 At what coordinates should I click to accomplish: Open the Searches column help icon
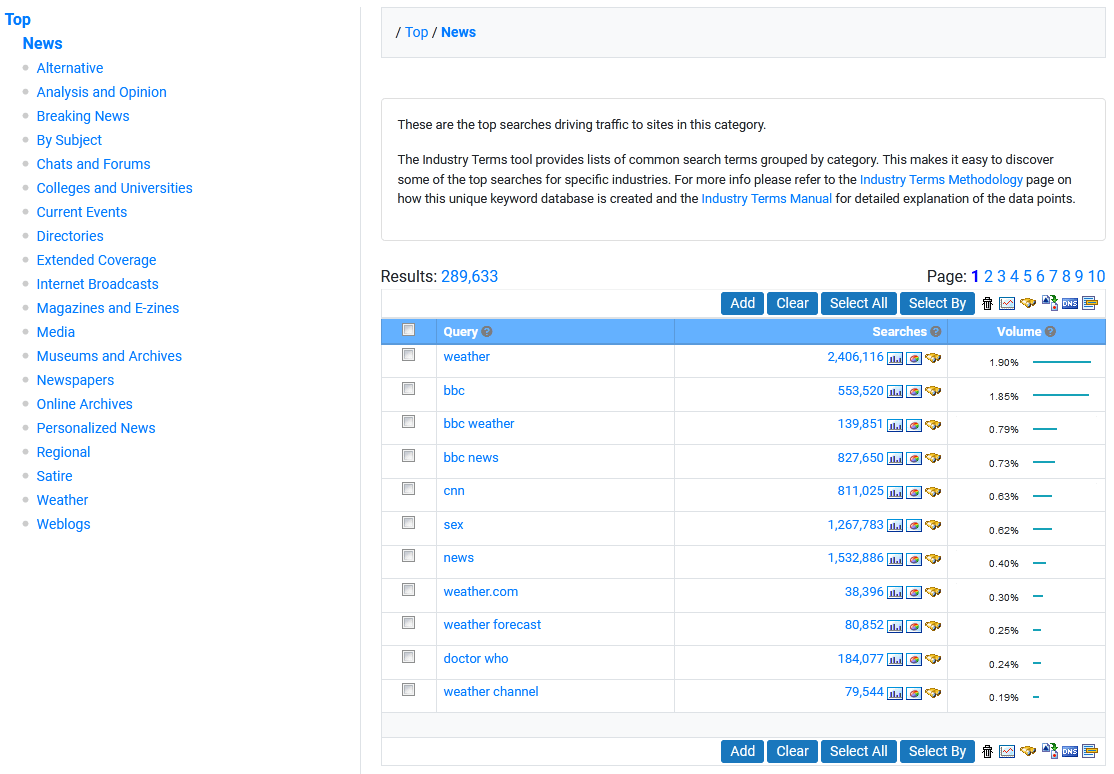(x=936, y=332)
